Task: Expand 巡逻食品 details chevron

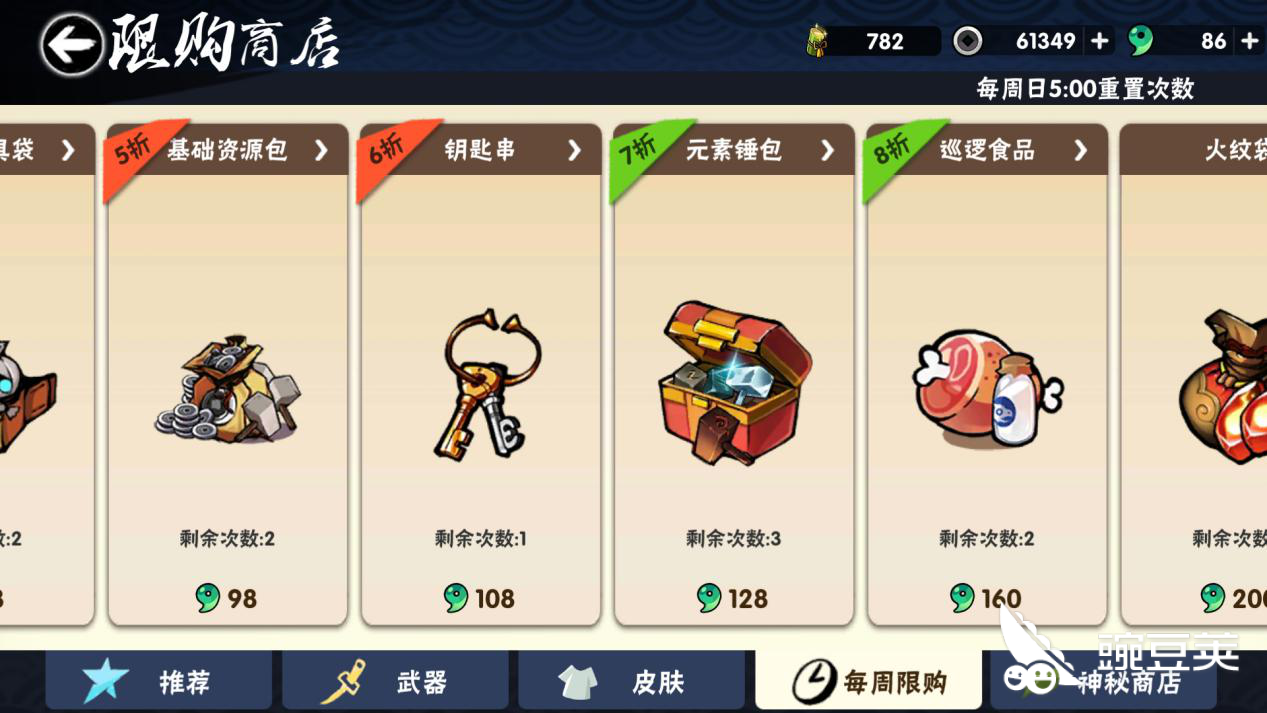Action: [1080, 150]
